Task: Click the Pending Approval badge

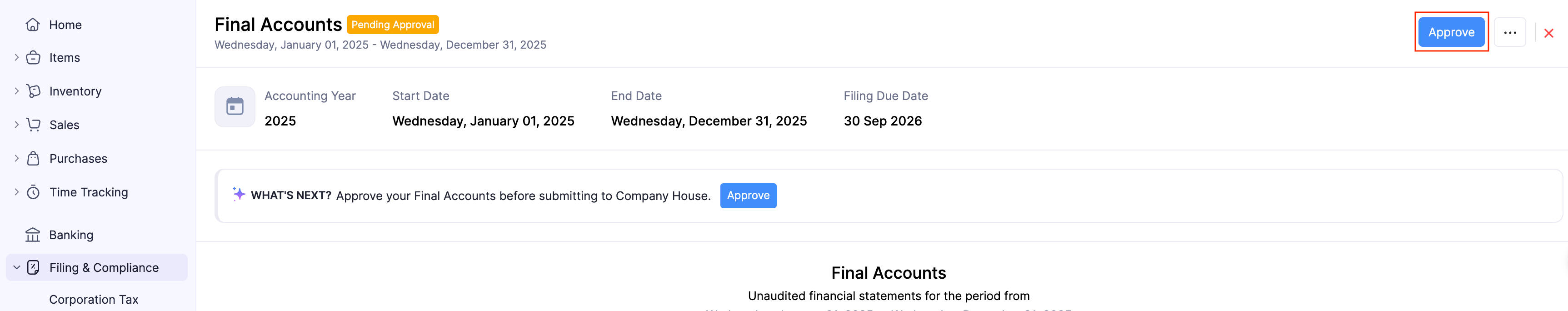Action: (x=393, y=25)
